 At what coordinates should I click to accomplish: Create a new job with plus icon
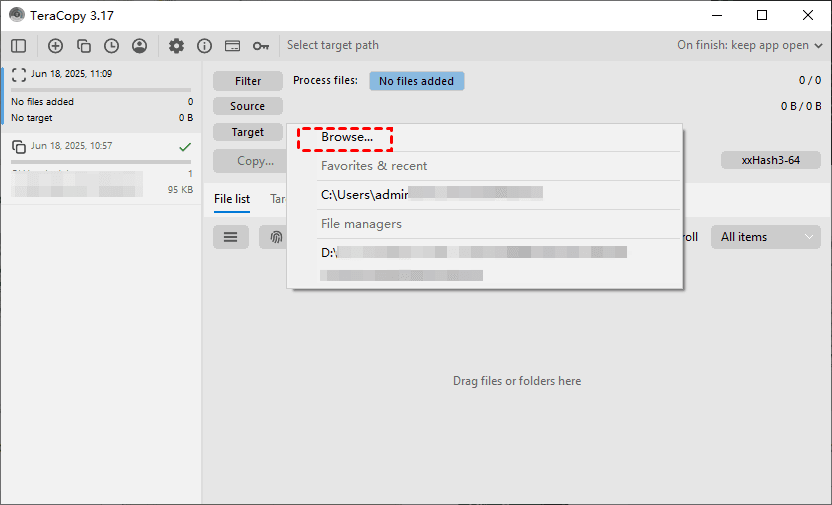point(55,46)
